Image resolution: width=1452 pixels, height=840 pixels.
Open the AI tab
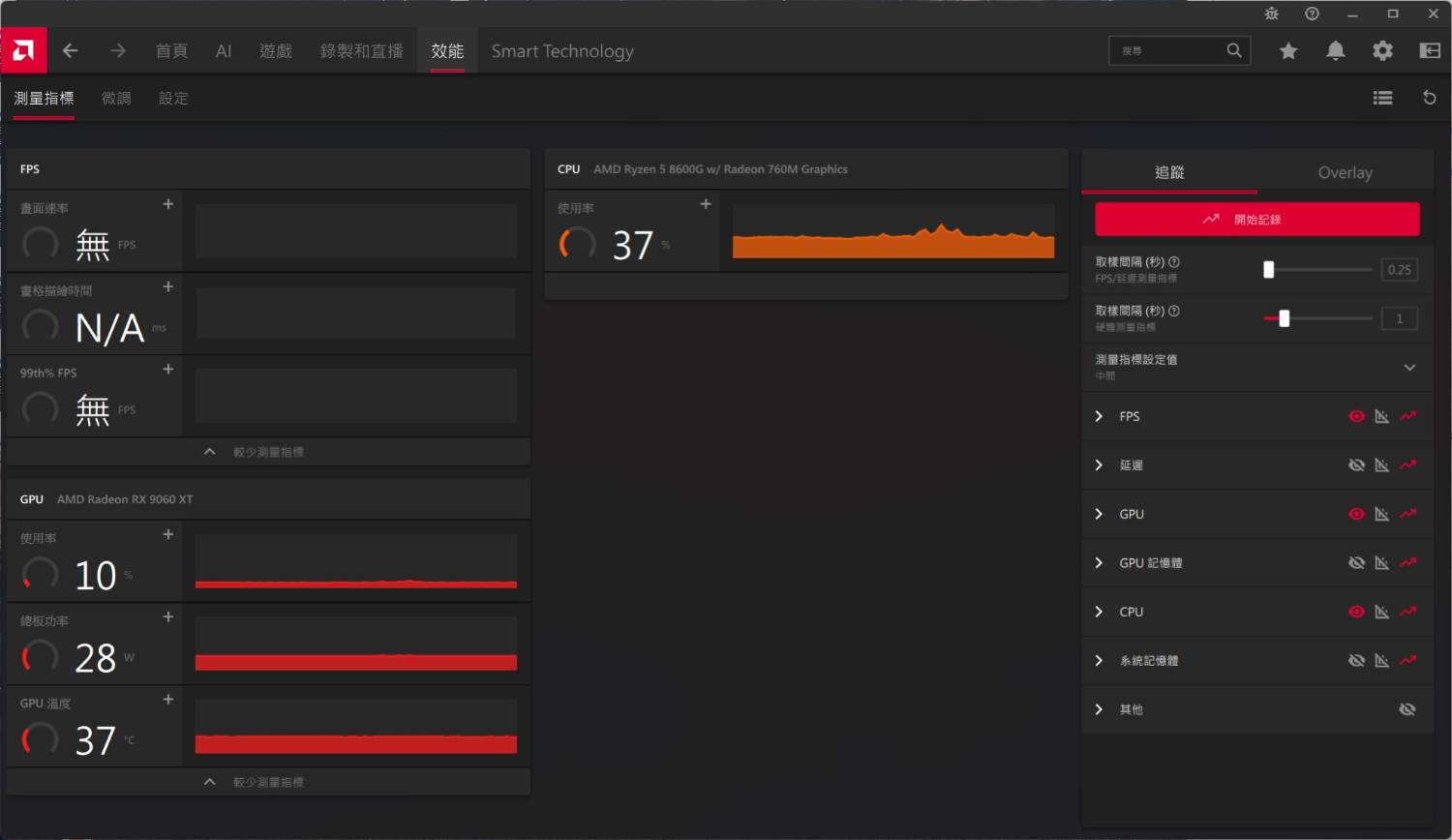pyautogui.click(x=224, y=50)
